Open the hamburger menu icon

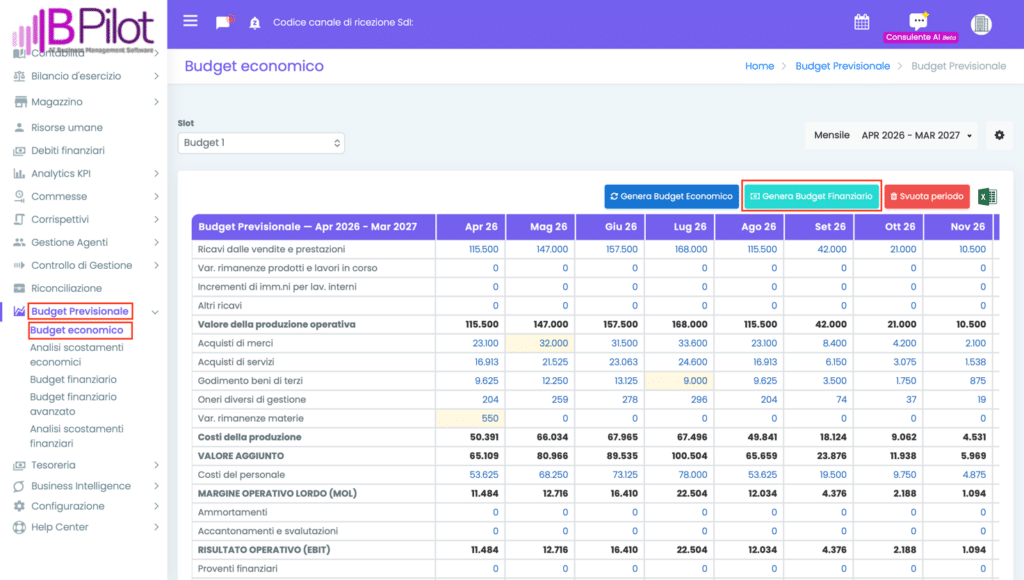pyautogui.click(x=190, y=22)
